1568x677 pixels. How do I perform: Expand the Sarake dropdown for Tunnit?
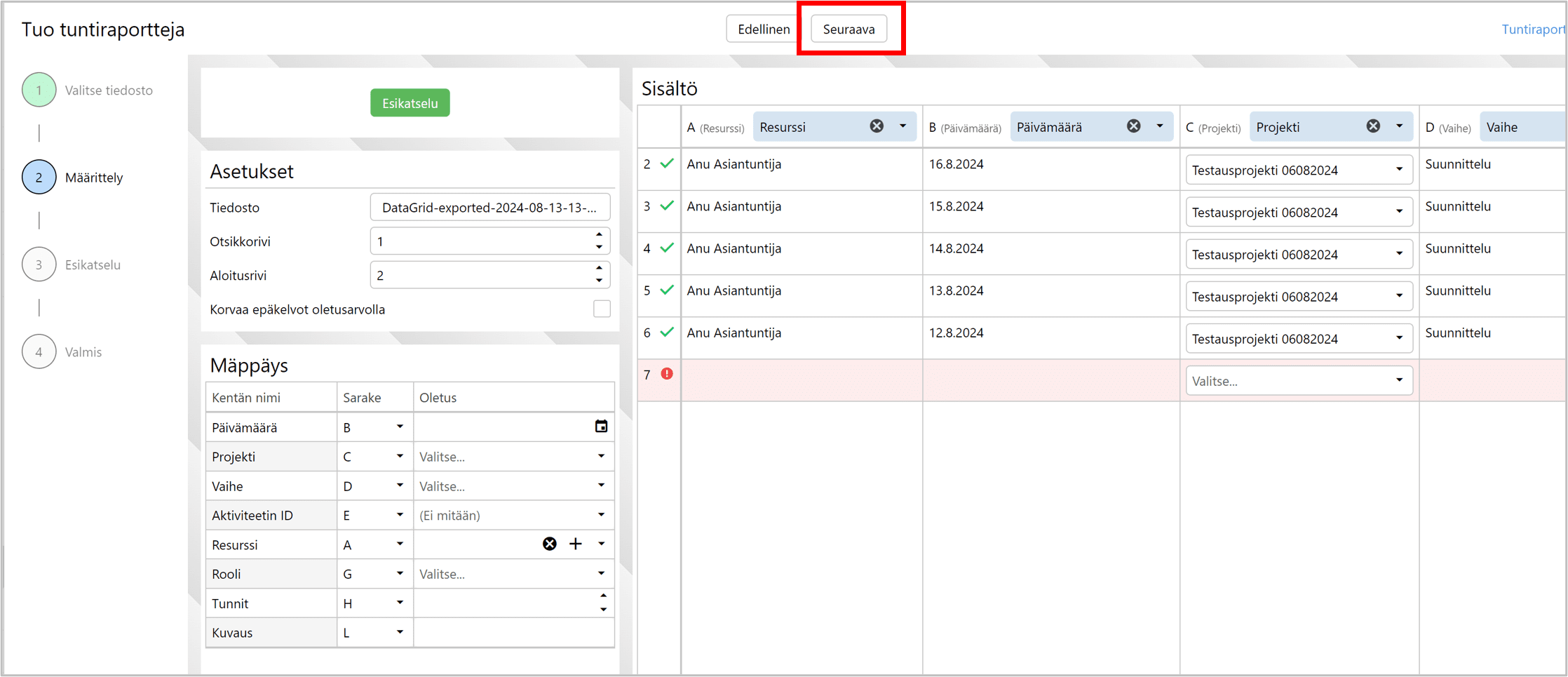point(400,603)
